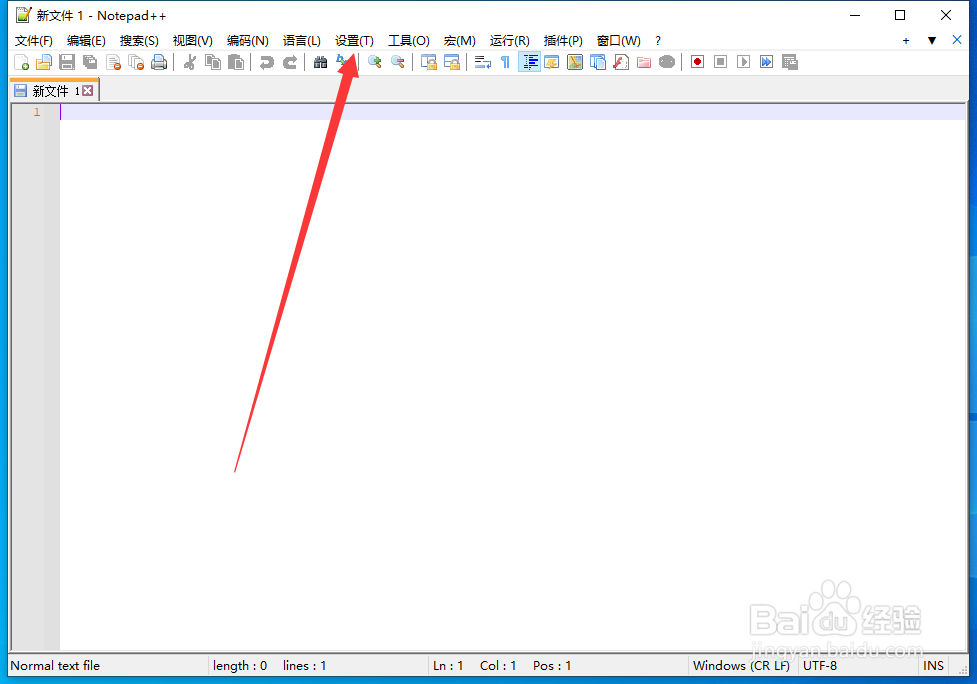
Task: Click the Paste clipboard icon
Action: click(236, 62)
